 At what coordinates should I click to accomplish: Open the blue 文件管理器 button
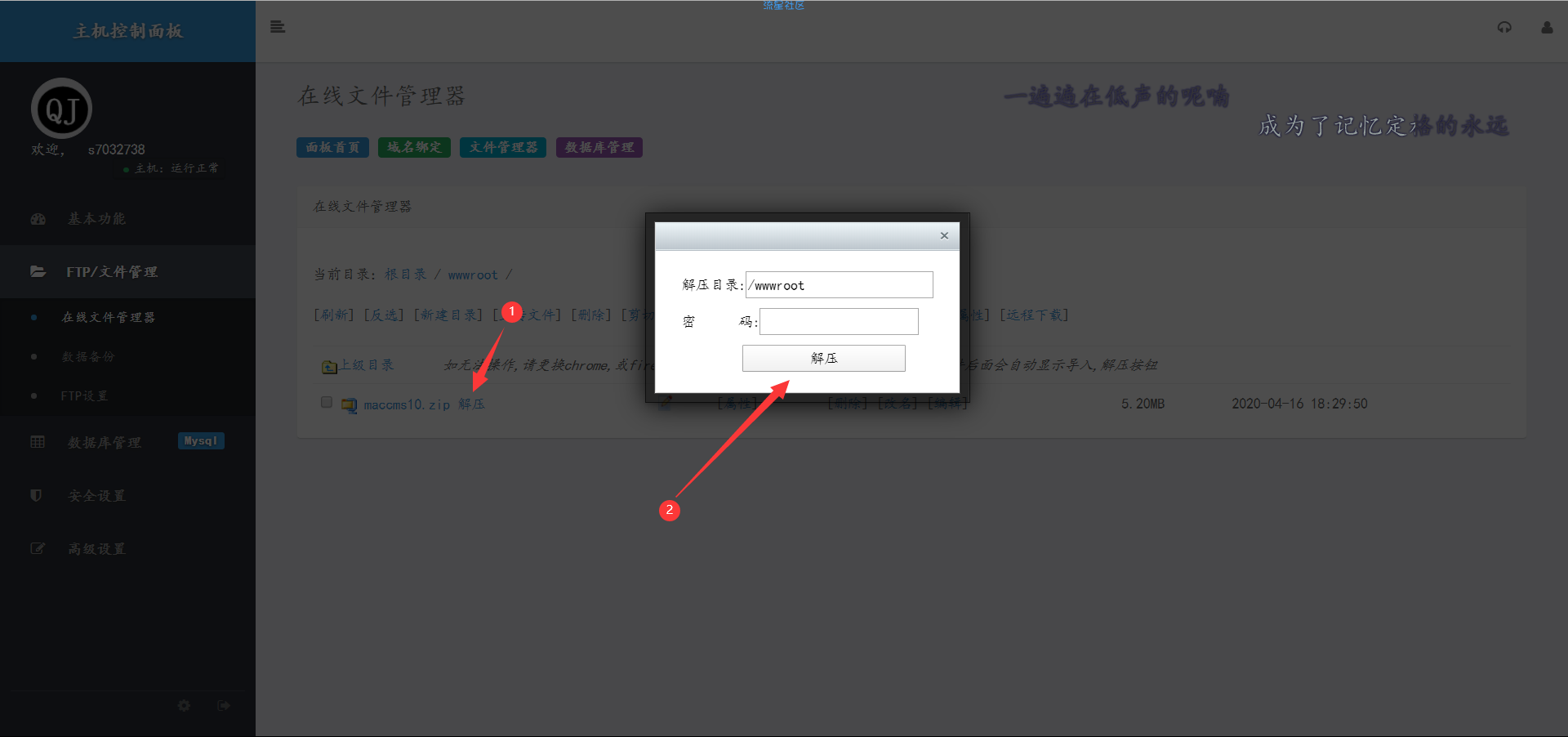(503, 147)
